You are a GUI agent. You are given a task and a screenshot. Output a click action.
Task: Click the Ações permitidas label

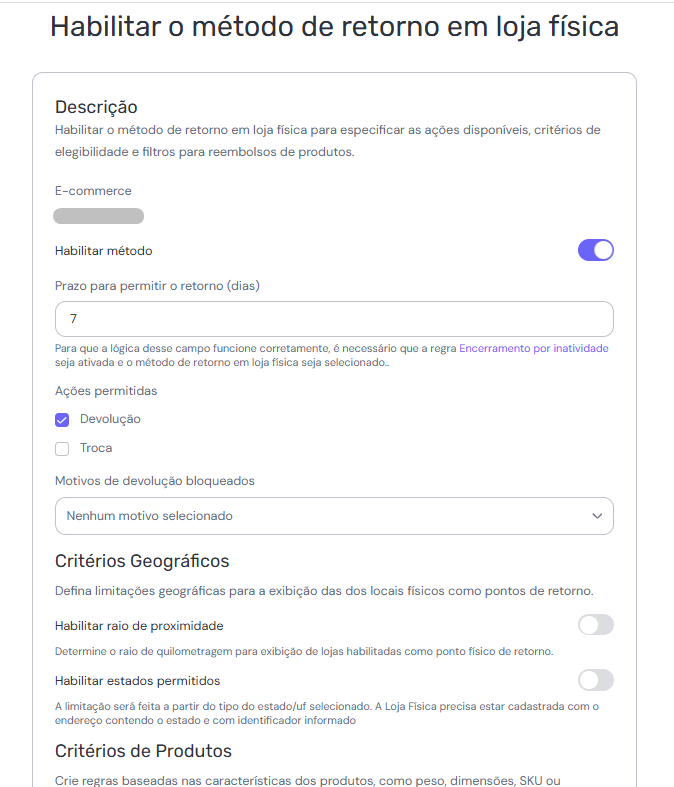coord(105,391)
